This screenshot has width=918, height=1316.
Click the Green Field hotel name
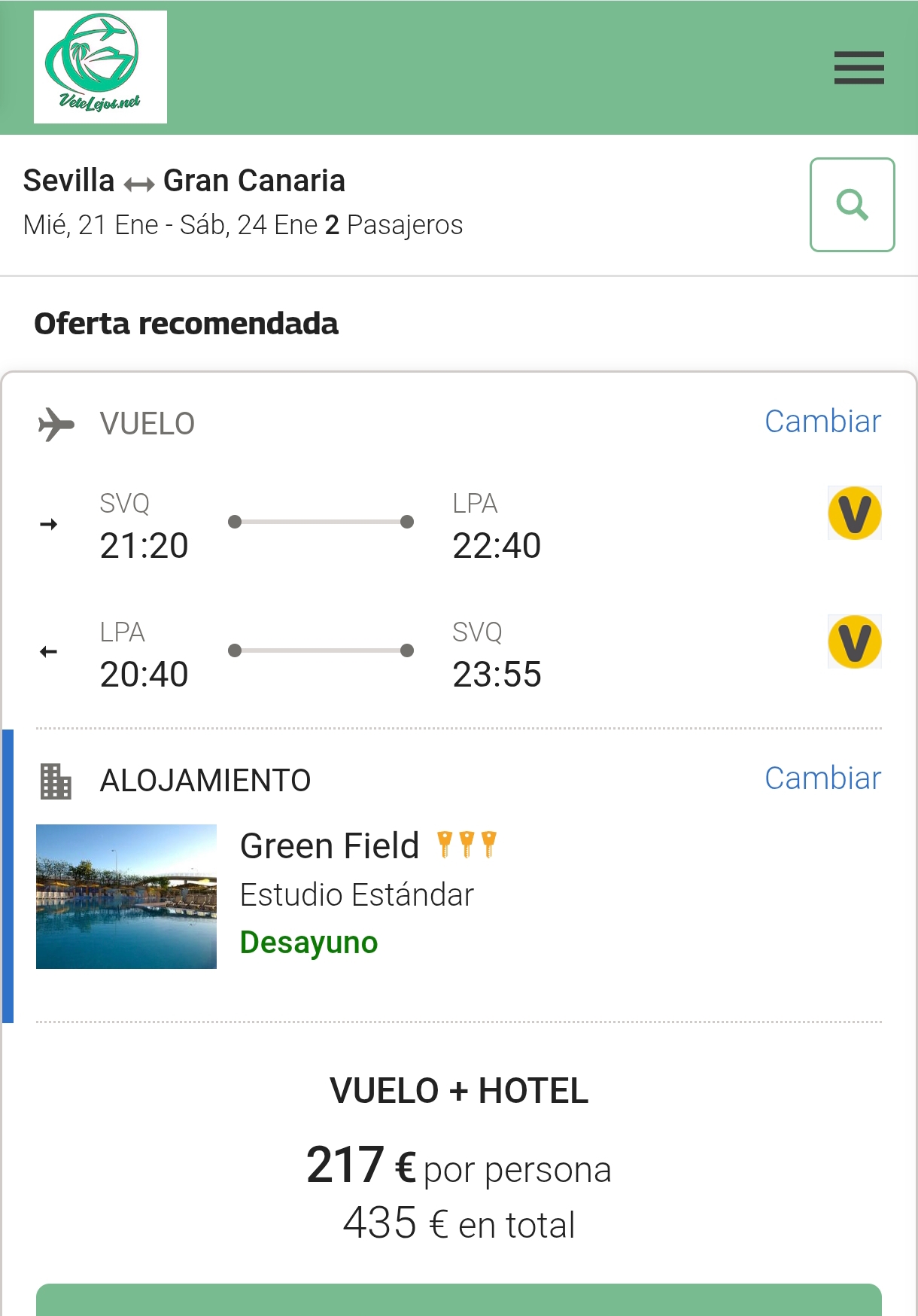point(330,846)
